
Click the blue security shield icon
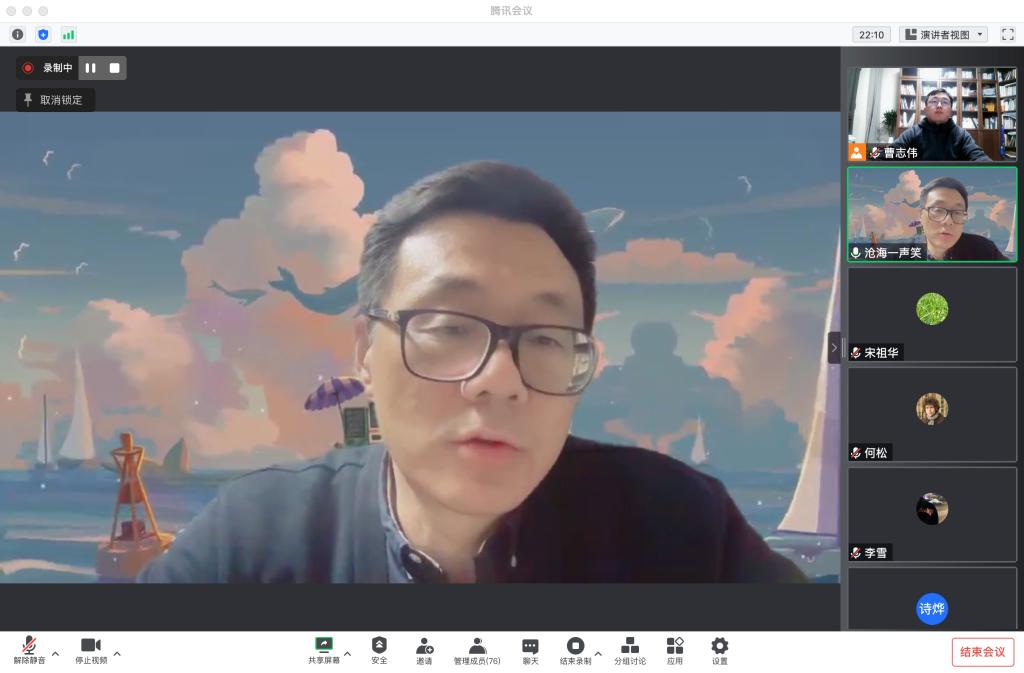(x=43, y=34)
